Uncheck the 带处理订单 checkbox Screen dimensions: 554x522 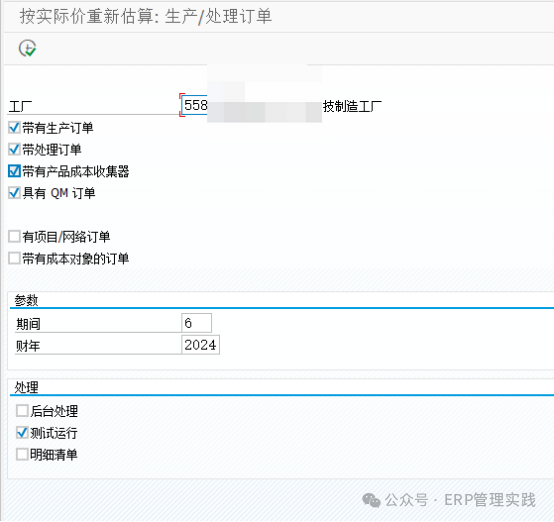click(14, 149)
